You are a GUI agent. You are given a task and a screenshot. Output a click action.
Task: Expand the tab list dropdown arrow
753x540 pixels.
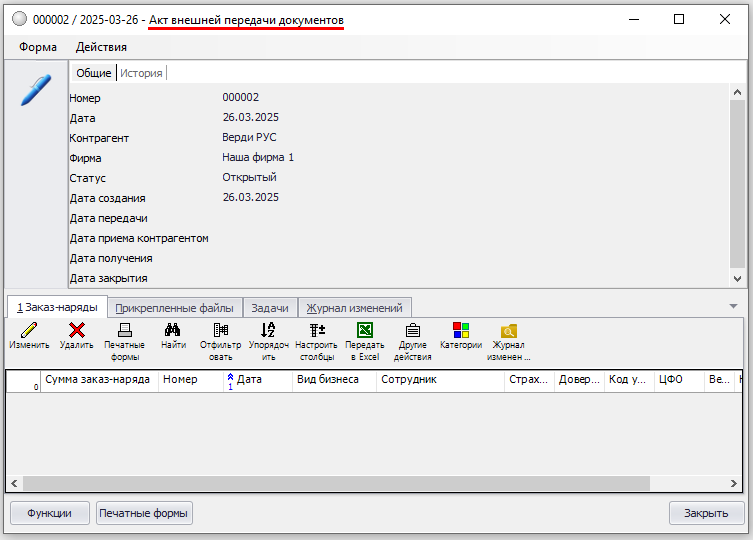coord(733,307)
